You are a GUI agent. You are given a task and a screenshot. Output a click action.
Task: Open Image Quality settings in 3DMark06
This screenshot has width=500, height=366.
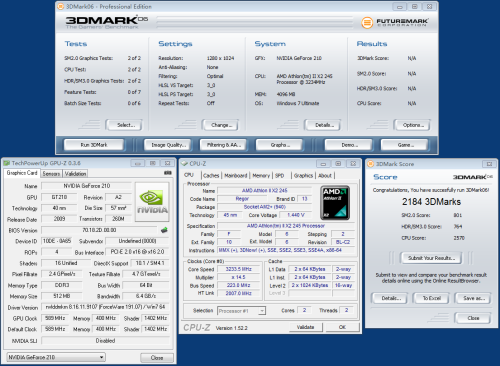(x=167, y=145)
